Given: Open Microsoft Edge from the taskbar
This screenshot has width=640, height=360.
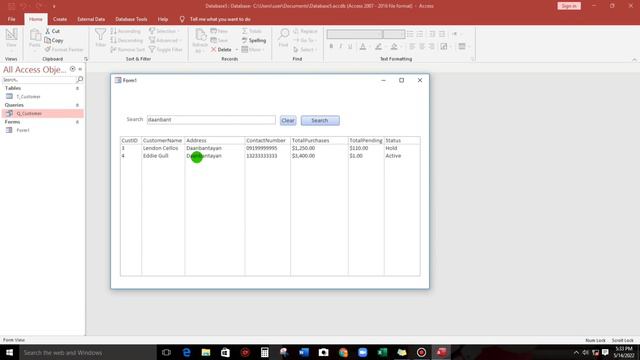Looking at the screenshot, I should (x=187, y=352).
